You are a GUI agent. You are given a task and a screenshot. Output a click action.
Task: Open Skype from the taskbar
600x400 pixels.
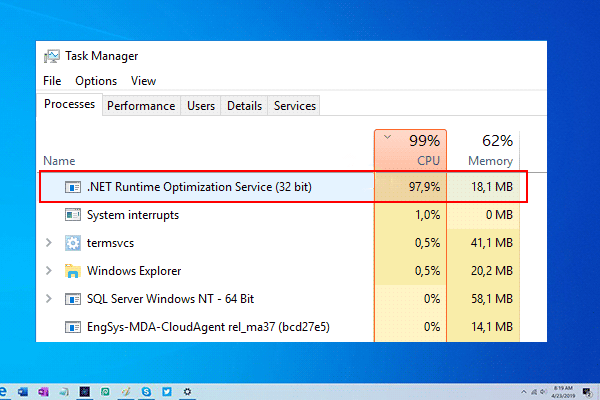147,391
